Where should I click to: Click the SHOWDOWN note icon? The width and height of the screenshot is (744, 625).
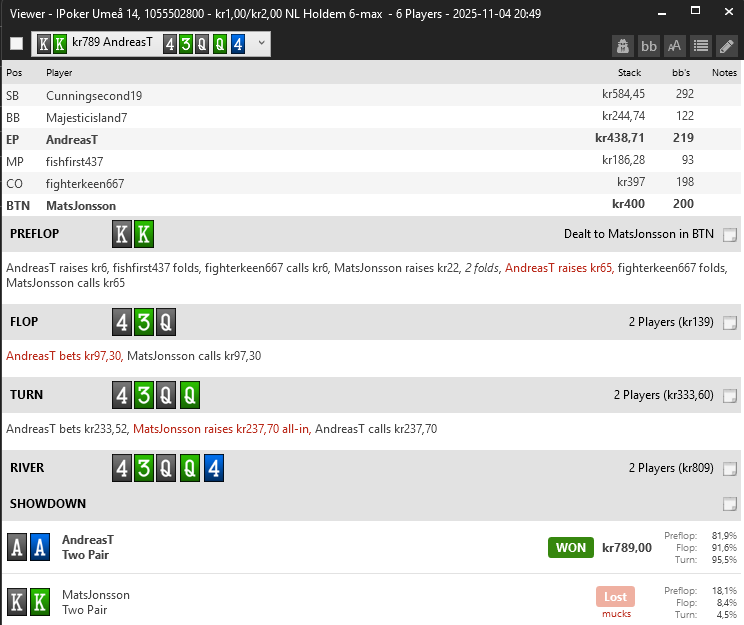click(x=730, y=504)
